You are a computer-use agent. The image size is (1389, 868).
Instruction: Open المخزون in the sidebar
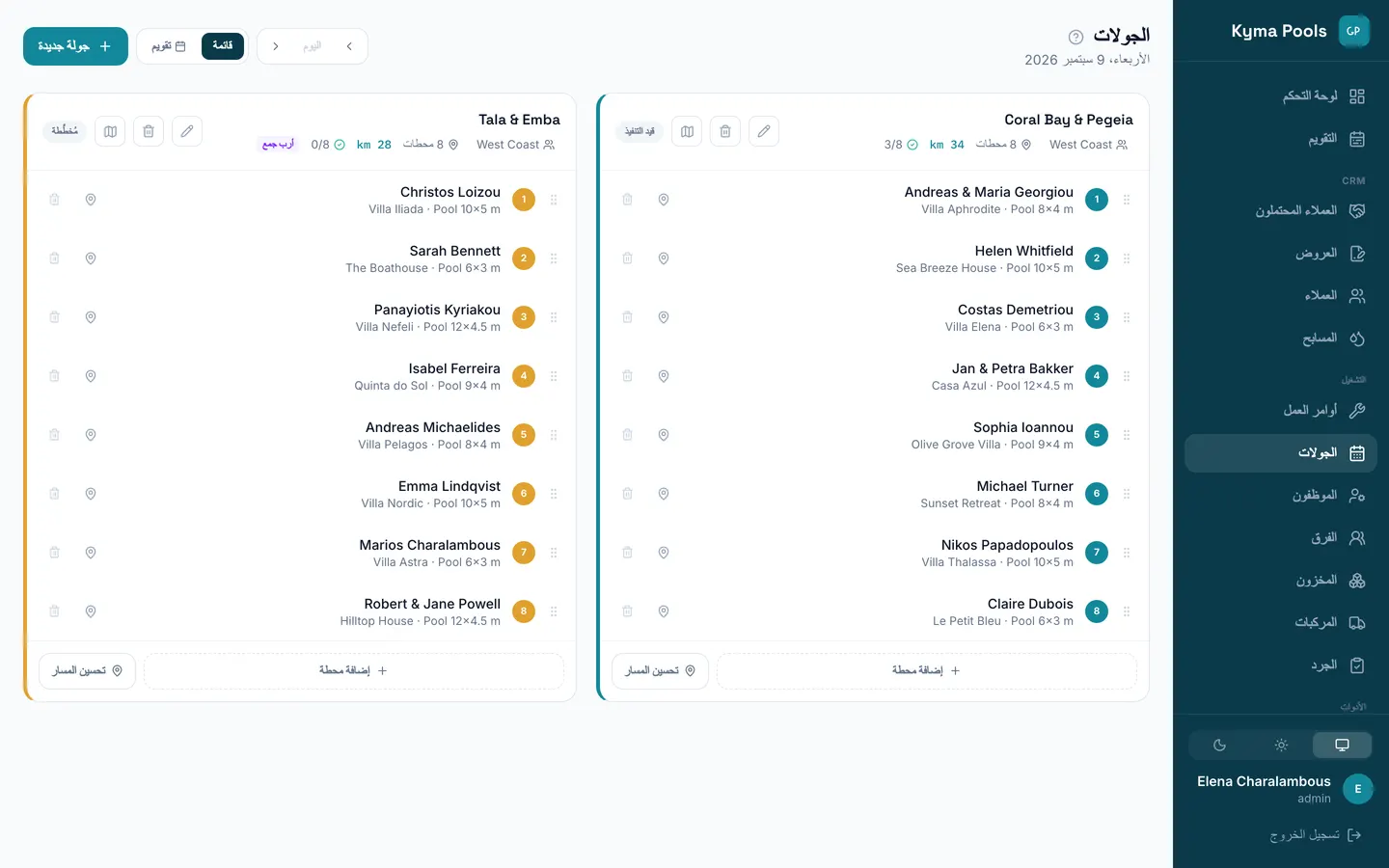1281,580
